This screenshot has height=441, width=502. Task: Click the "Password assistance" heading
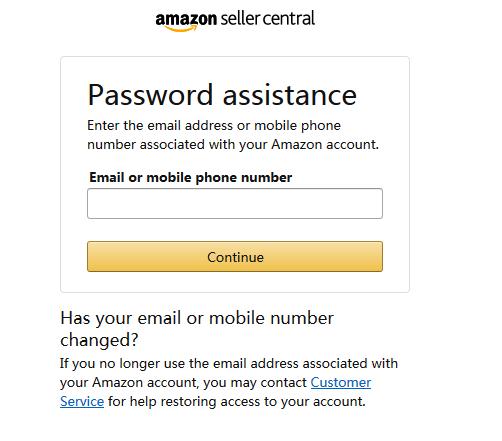pyautogui.click(x=222, y=95)
